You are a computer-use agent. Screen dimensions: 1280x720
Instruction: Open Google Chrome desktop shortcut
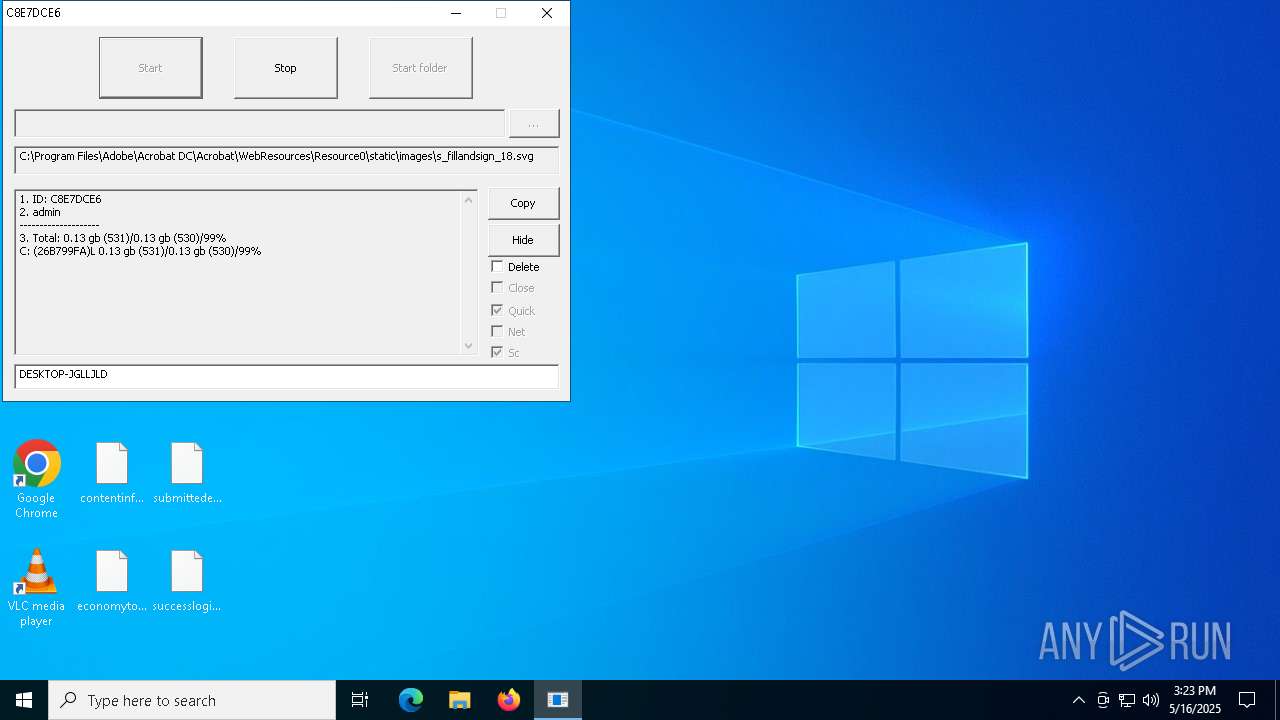click(x=36, y=479)
